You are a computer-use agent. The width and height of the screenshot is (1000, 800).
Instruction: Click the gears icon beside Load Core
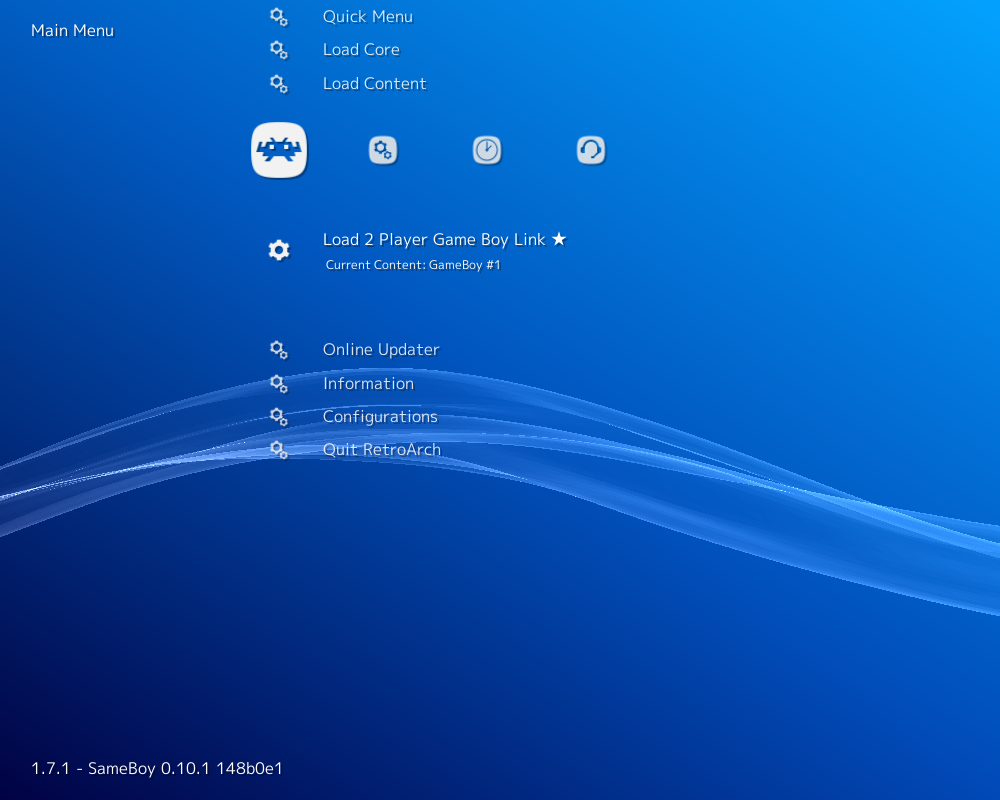tap(279, 50)
